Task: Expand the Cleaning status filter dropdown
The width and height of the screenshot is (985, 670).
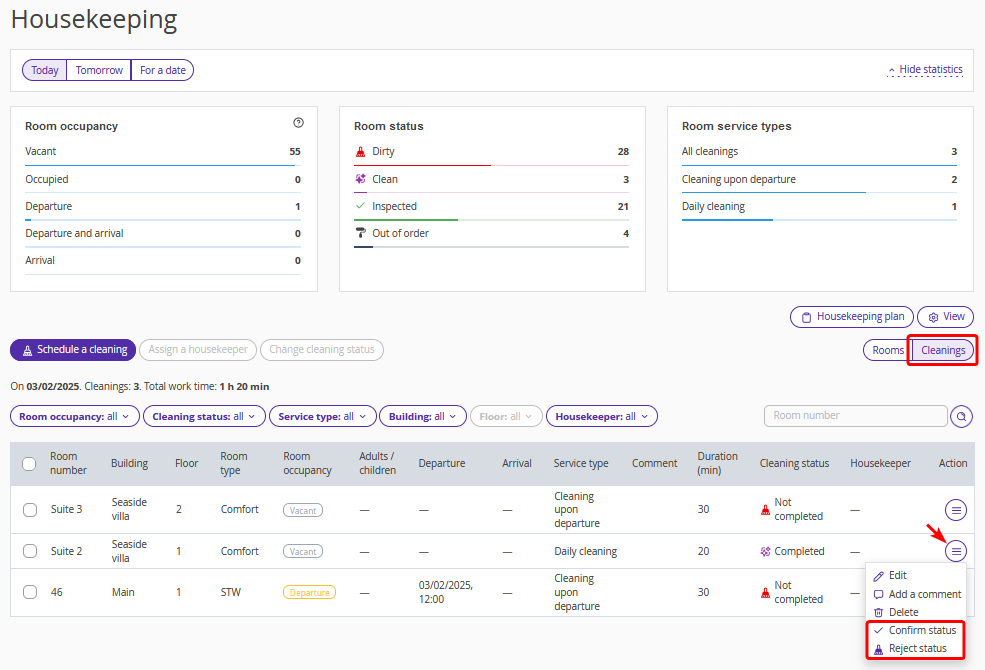Action: pyautogui.click(x=203, y=416)
